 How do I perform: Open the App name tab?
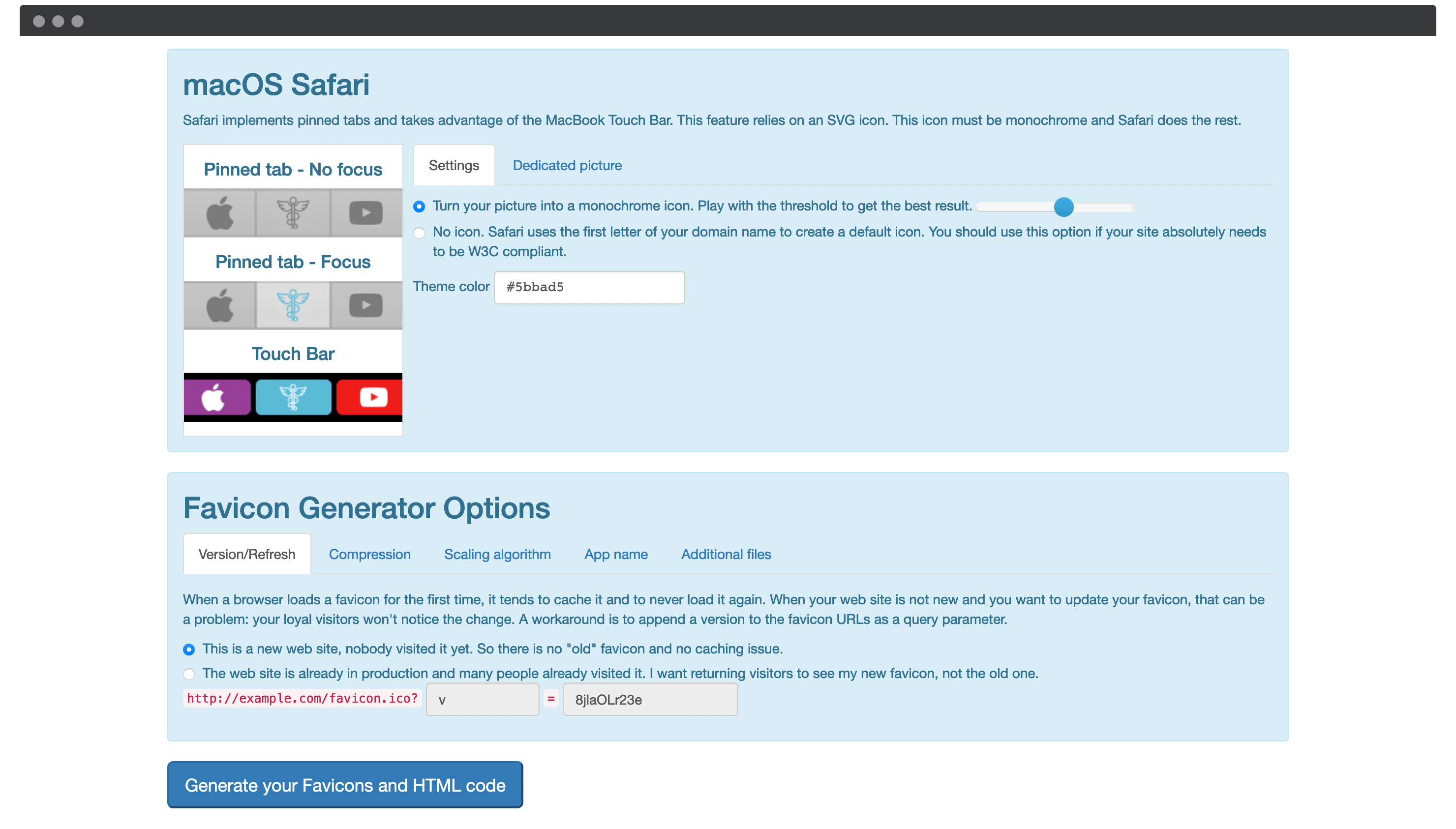pyautogui.click(x=615, y=554)
